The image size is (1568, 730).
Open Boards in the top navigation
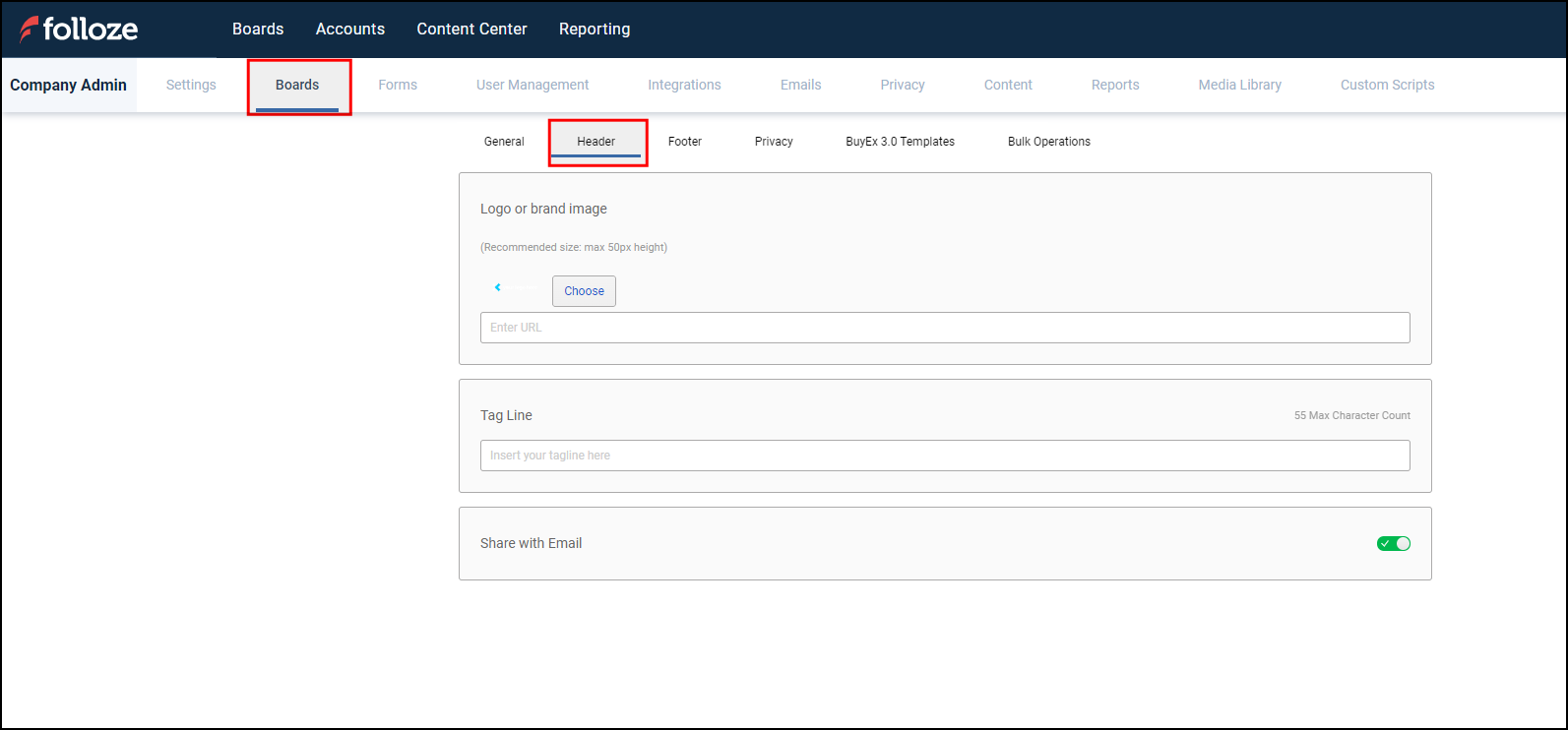(x=258, y=30)
